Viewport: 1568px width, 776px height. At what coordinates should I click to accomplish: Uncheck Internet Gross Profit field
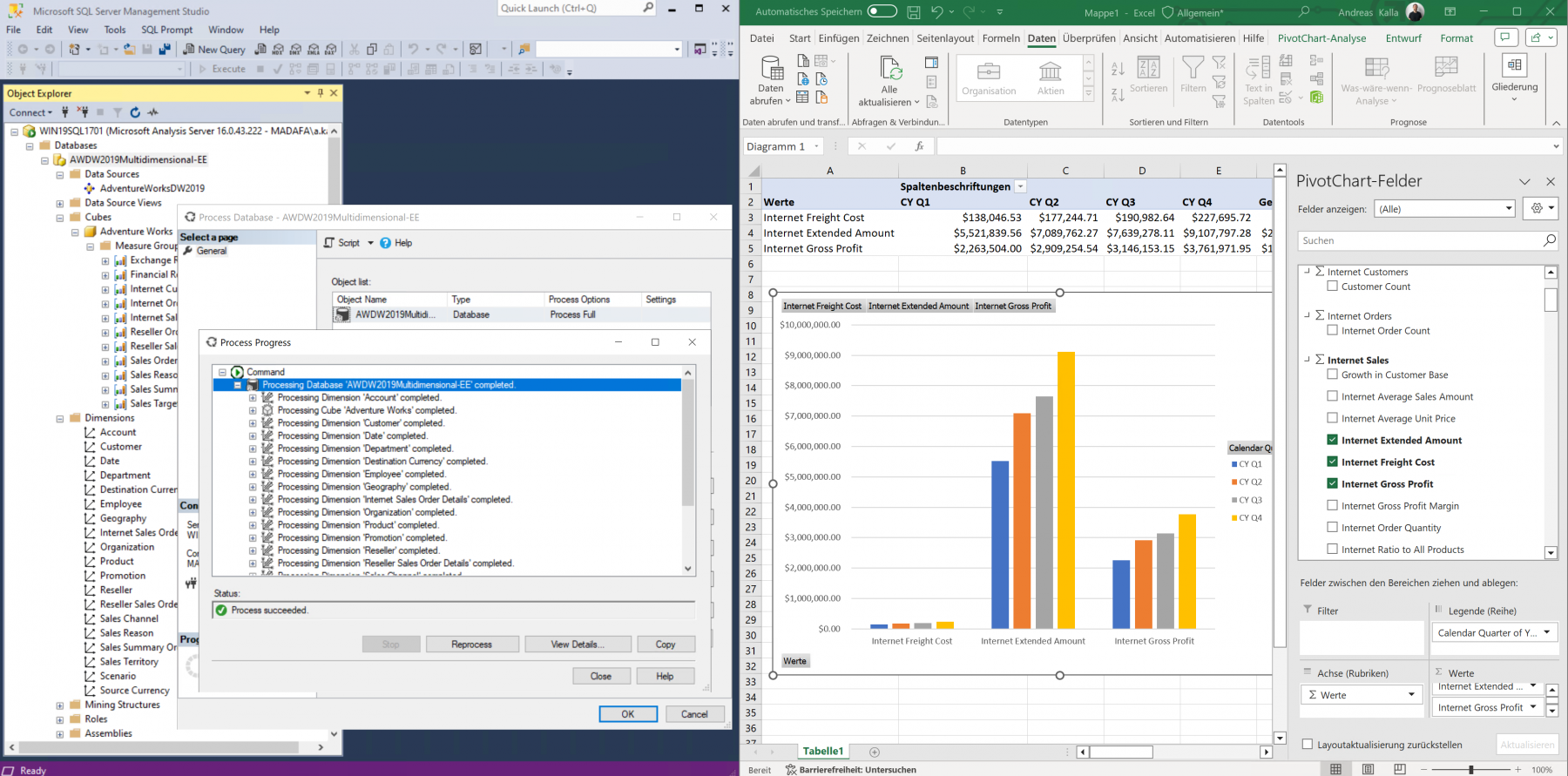(x=1332, y=483)
